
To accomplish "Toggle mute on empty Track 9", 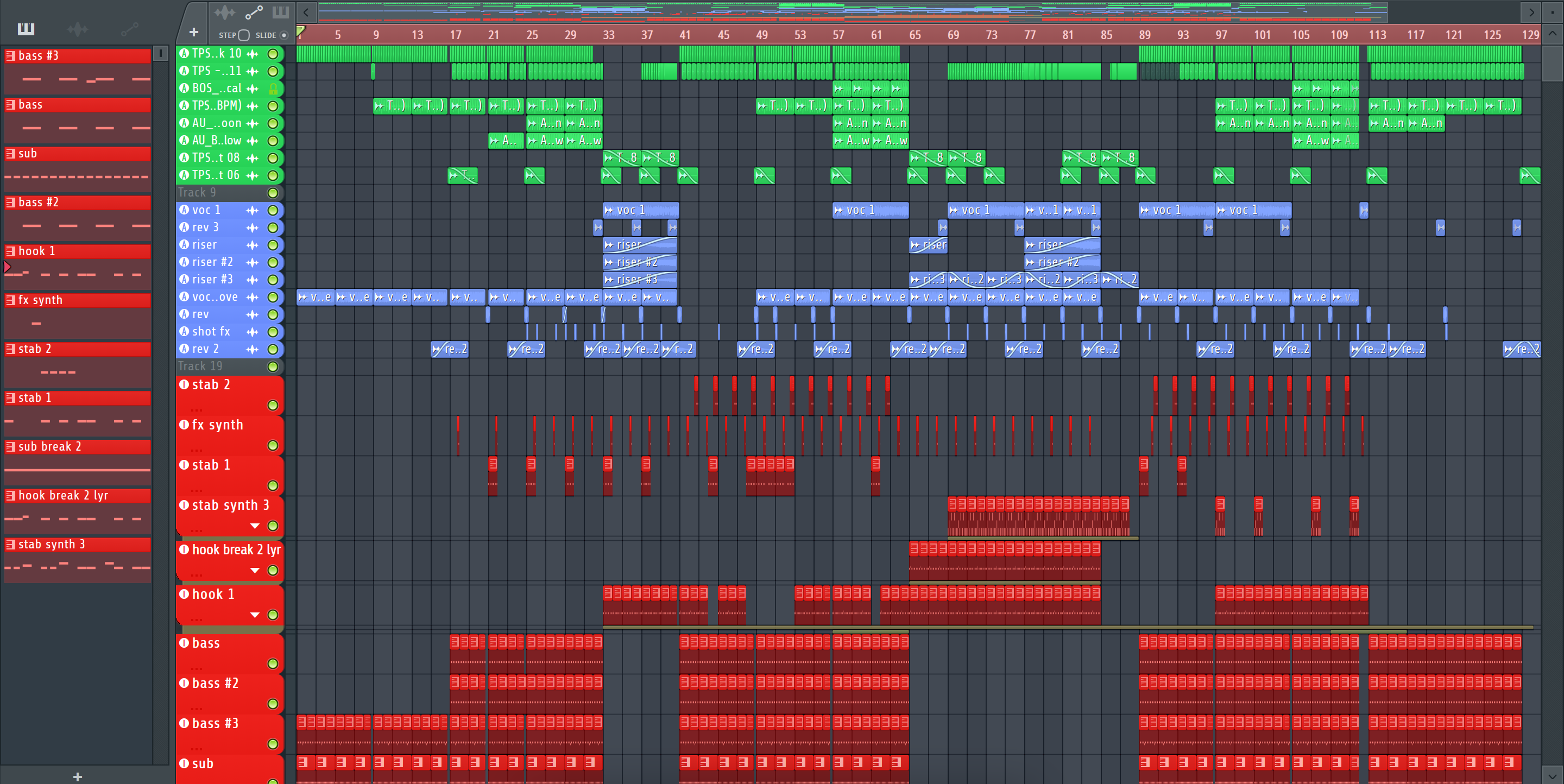I will pos(273,193).
